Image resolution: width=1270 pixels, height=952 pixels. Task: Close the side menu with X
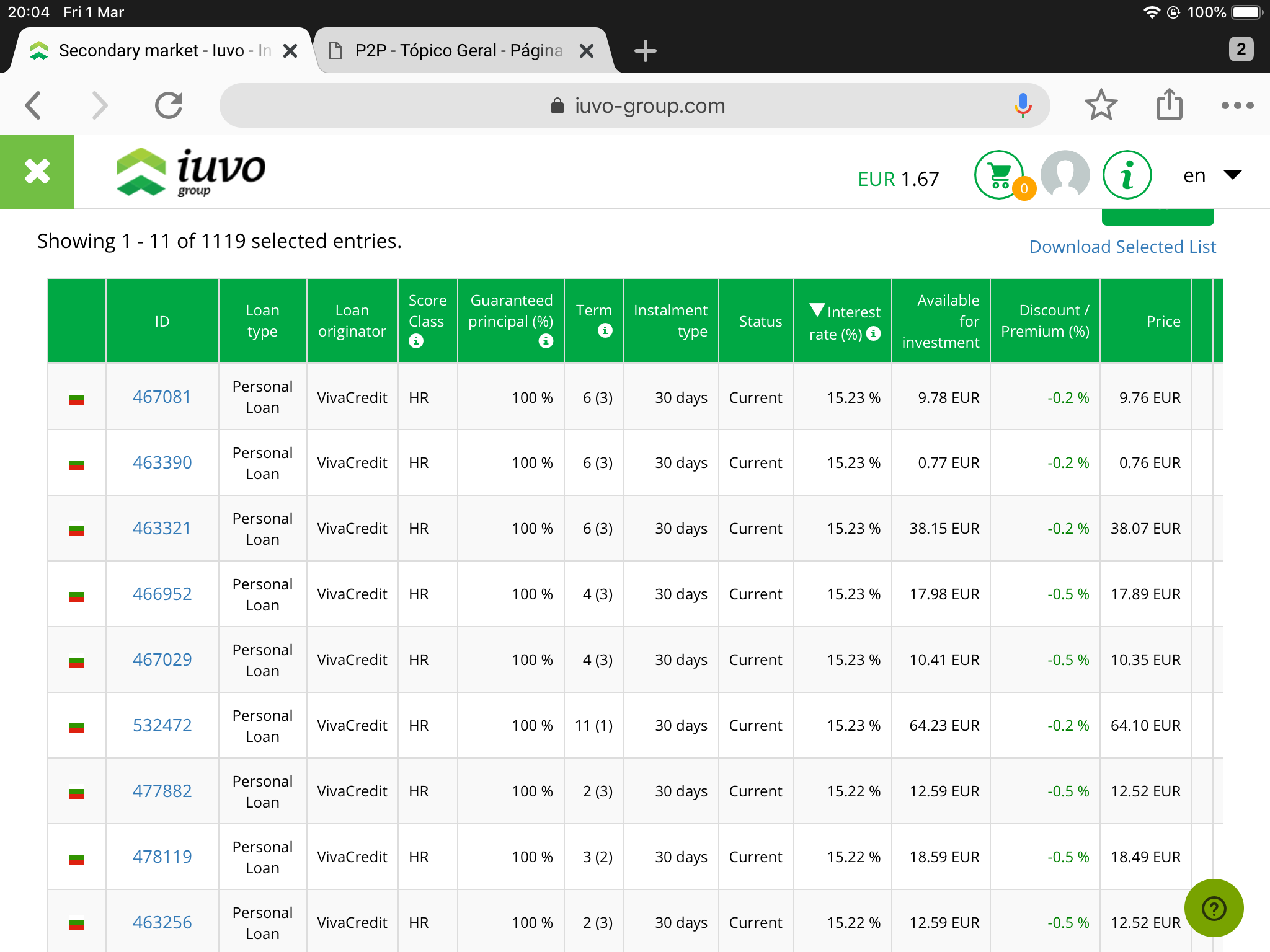(37, 172)
